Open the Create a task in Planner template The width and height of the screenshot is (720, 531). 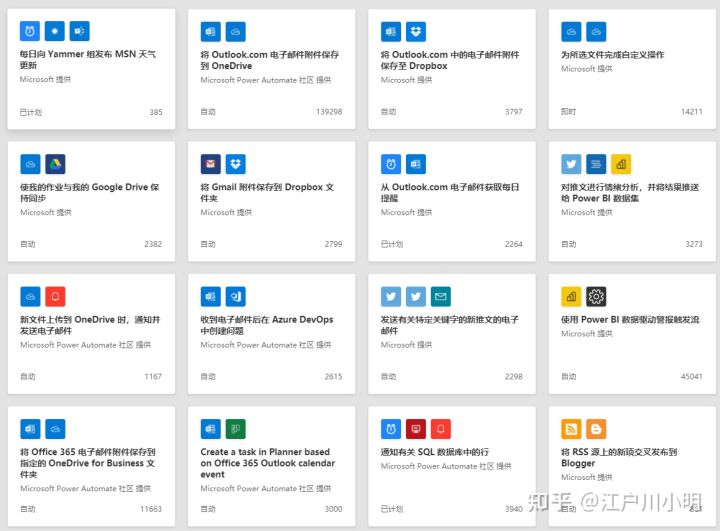pos(271,466)
